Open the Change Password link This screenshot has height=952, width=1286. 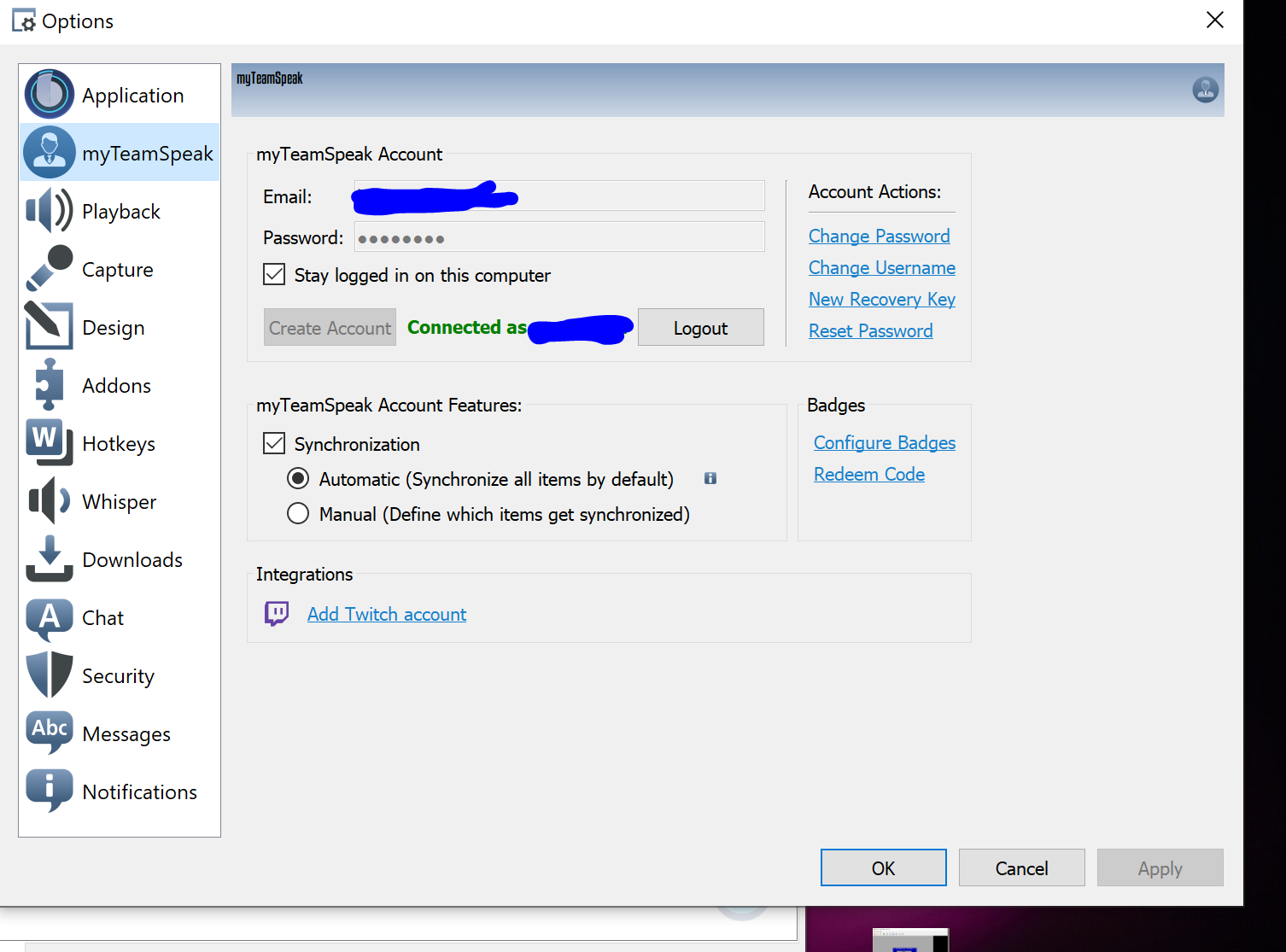(x=880, y=237)
